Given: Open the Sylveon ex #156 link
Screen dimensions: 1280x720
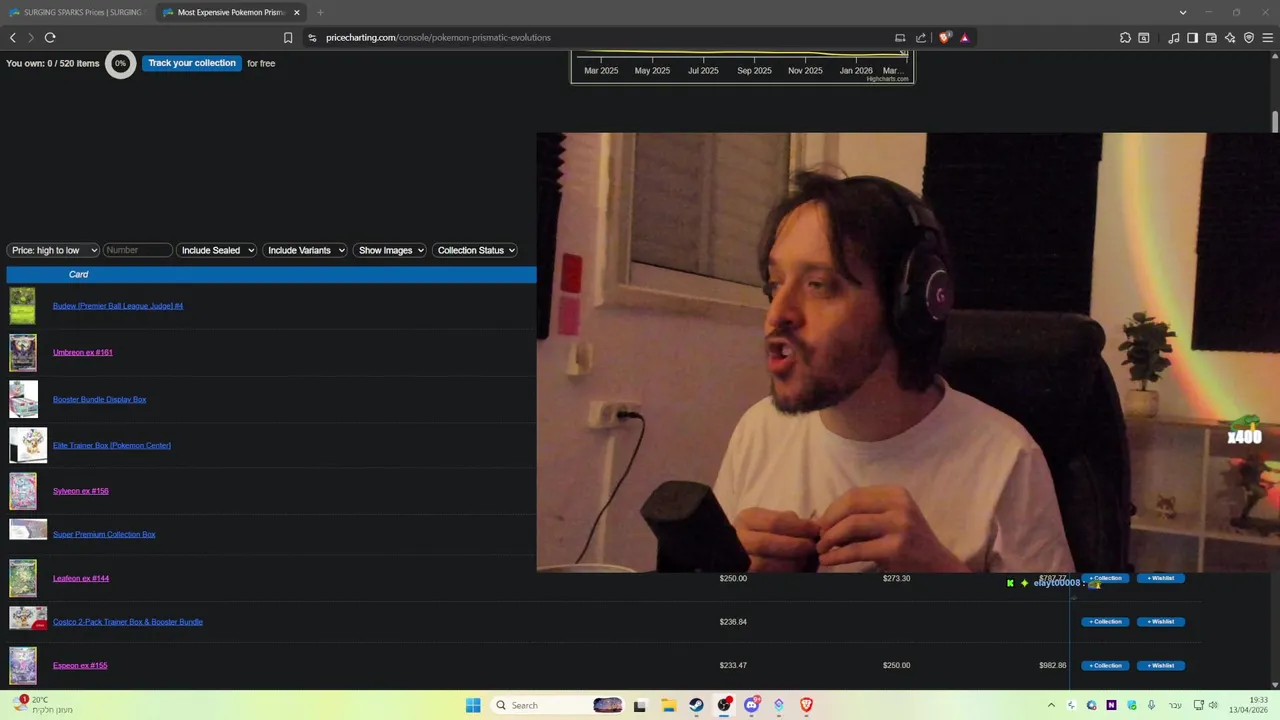Looking at the screenshot, I should pos(81,491).
